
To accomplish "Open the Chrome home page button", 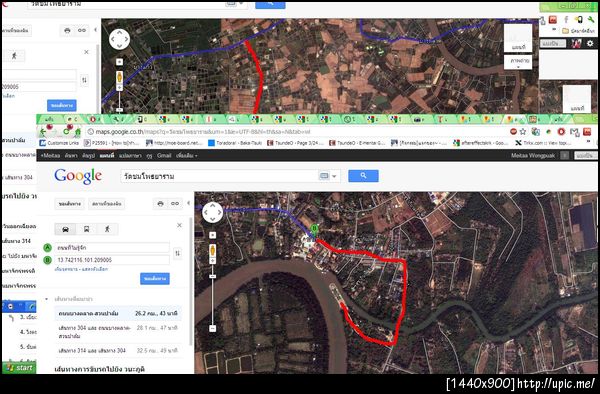I will tap(77, 132).
